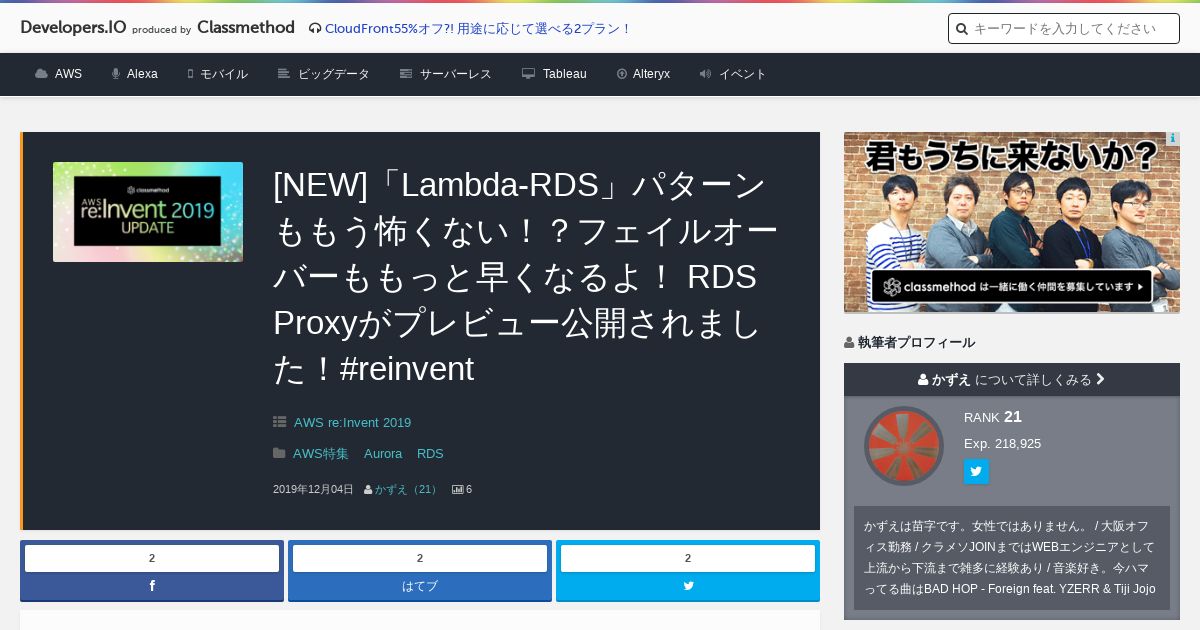Viewport: 1200px width, 630px height.
Task: Open the モバイル navigation menu item
Action: point(217,74)
